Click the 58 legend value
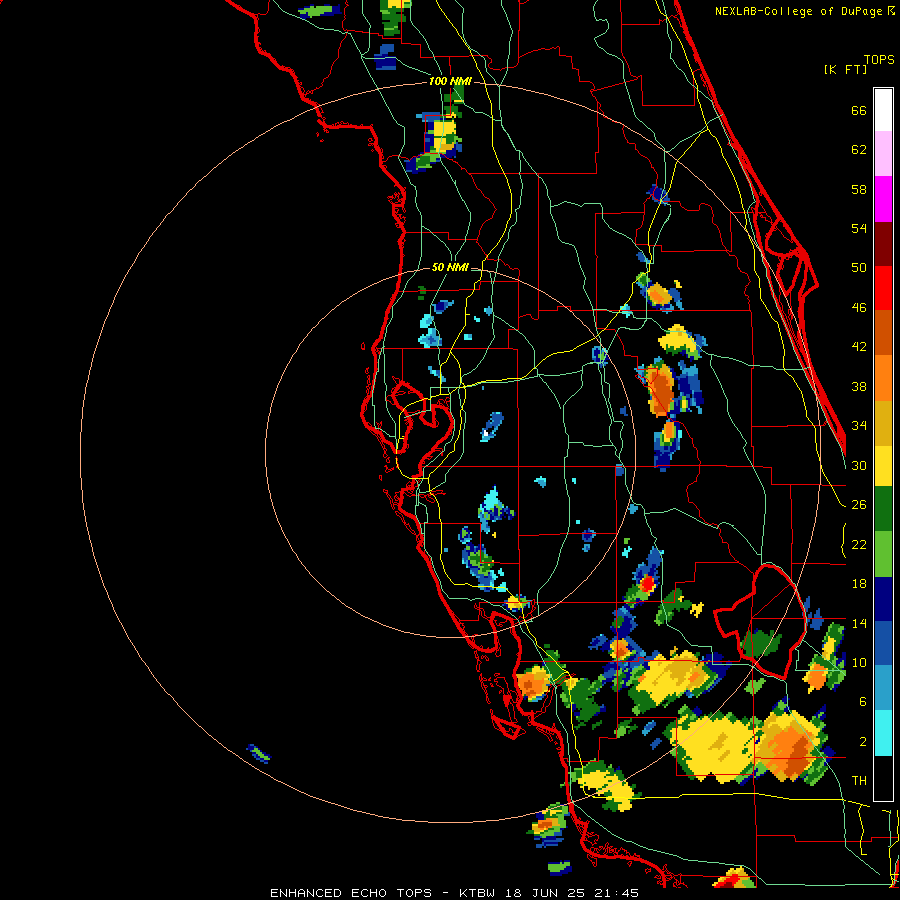 click(x=859, y=189)
